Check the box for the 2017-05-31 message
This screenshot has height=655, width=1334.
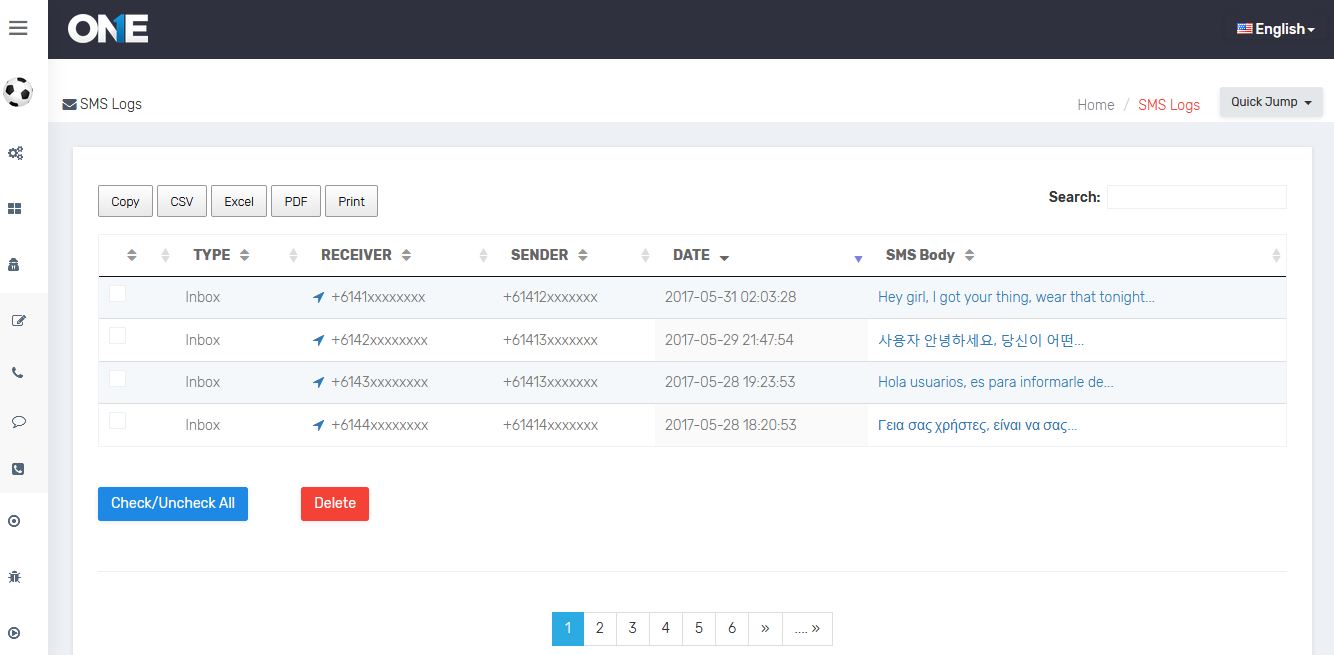118,294
